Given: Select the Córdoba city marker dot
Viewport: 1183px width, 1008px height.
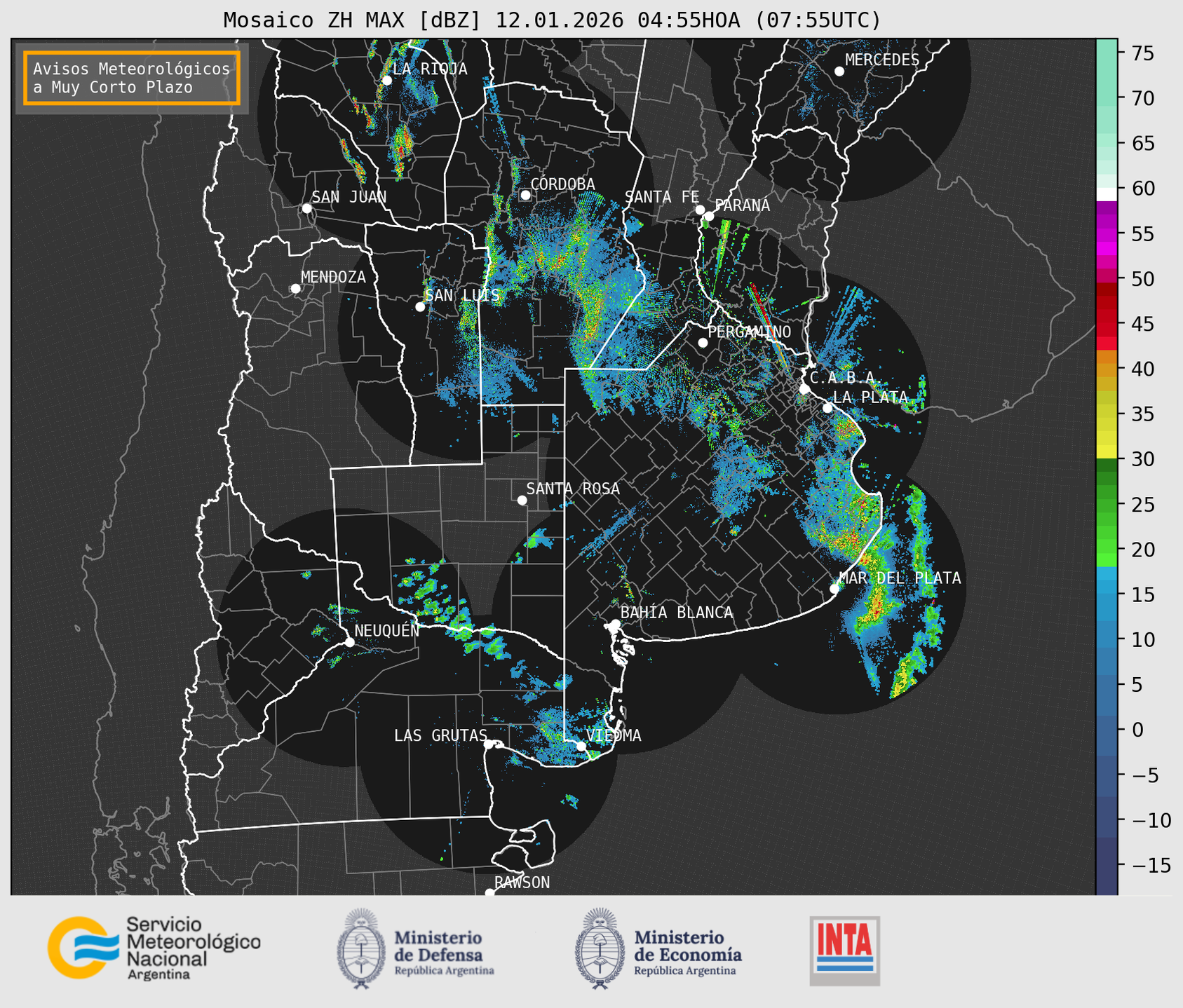Looking at the screenshot, I should (x=525, y=195).
